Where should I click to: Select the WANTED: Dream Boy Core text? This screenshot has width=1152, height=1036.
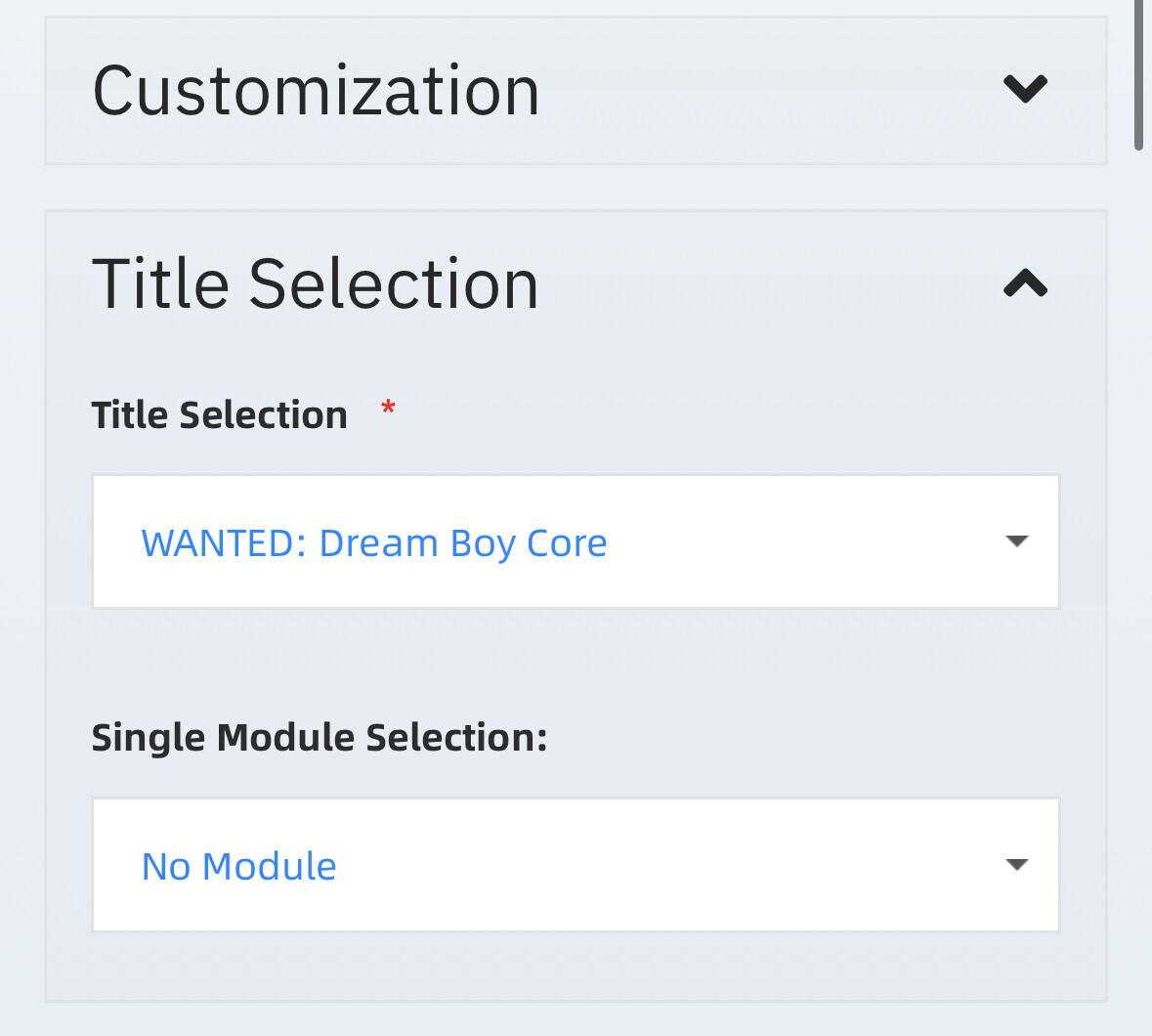tap(374, 543)
